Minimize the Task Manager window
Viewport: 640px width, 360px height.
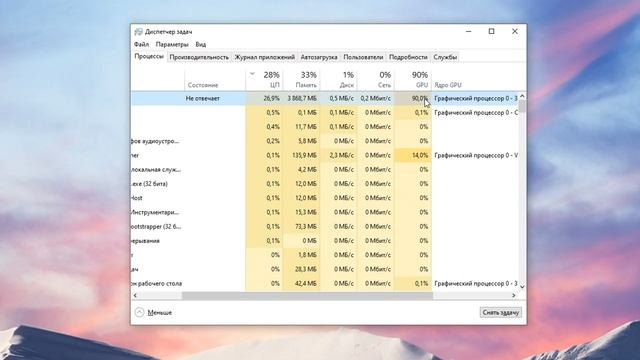[469, 31]
